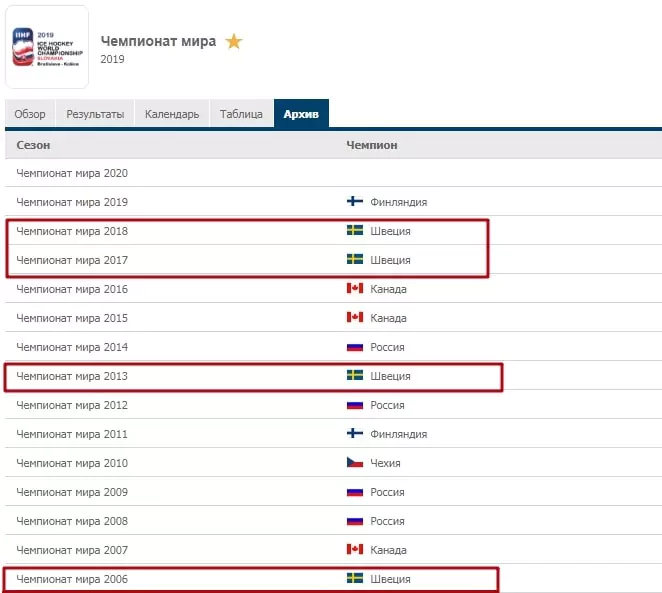Select champion Россия for 2009

[387, 493]
